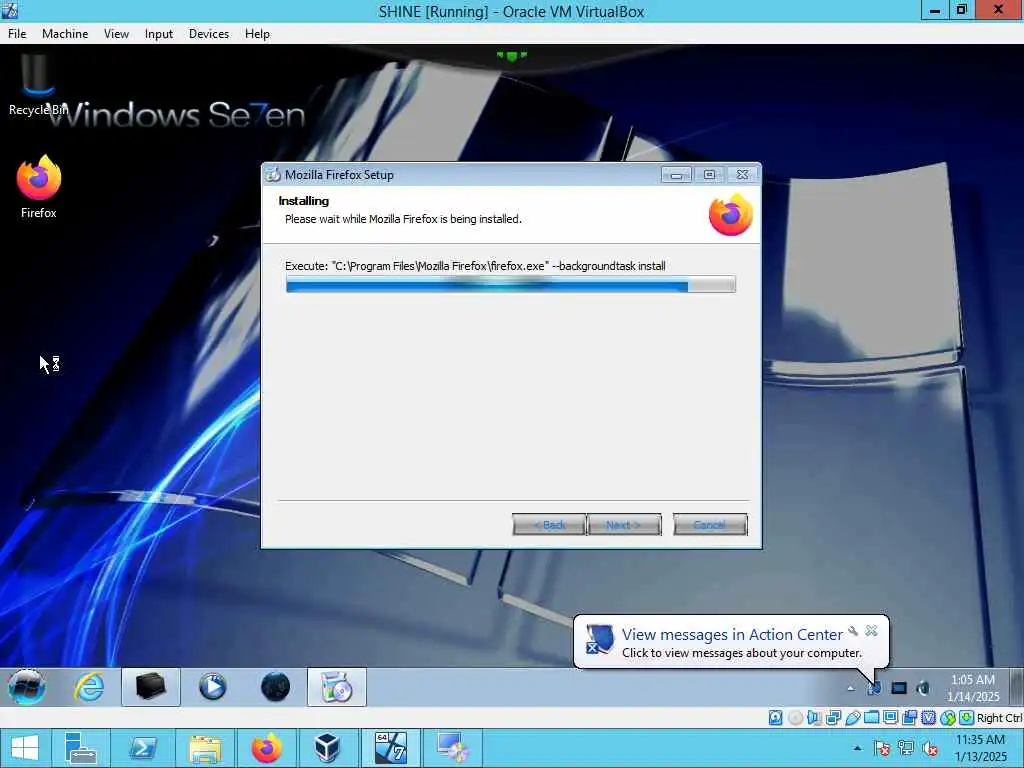Open Server Manager on host taskbar
This screenshot has height=768, width=1024.
pyautogui.click(x=81, y=748)
